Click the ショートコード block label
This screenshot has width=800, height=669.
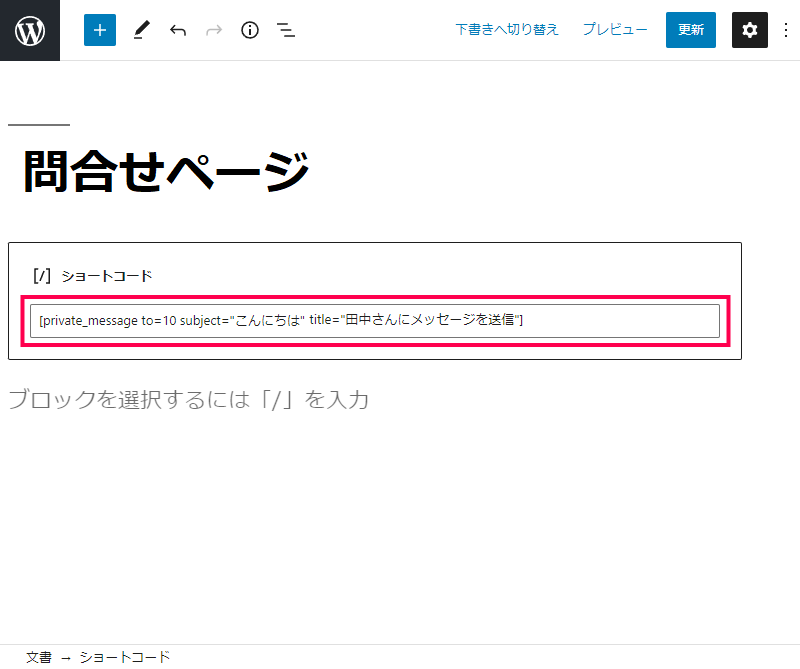[107, 276]
